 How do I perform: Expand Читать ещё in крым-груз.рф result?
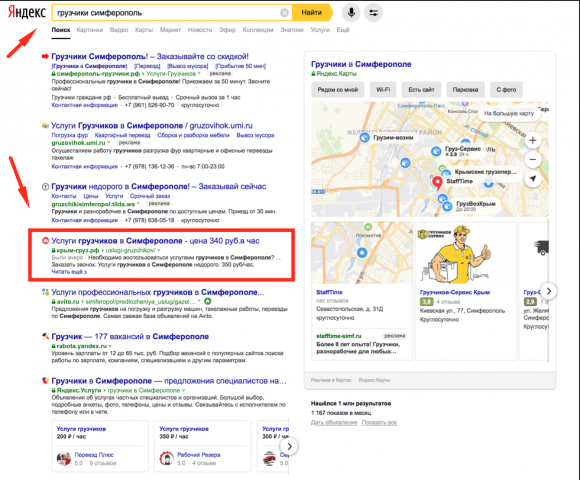coord(69,272)
